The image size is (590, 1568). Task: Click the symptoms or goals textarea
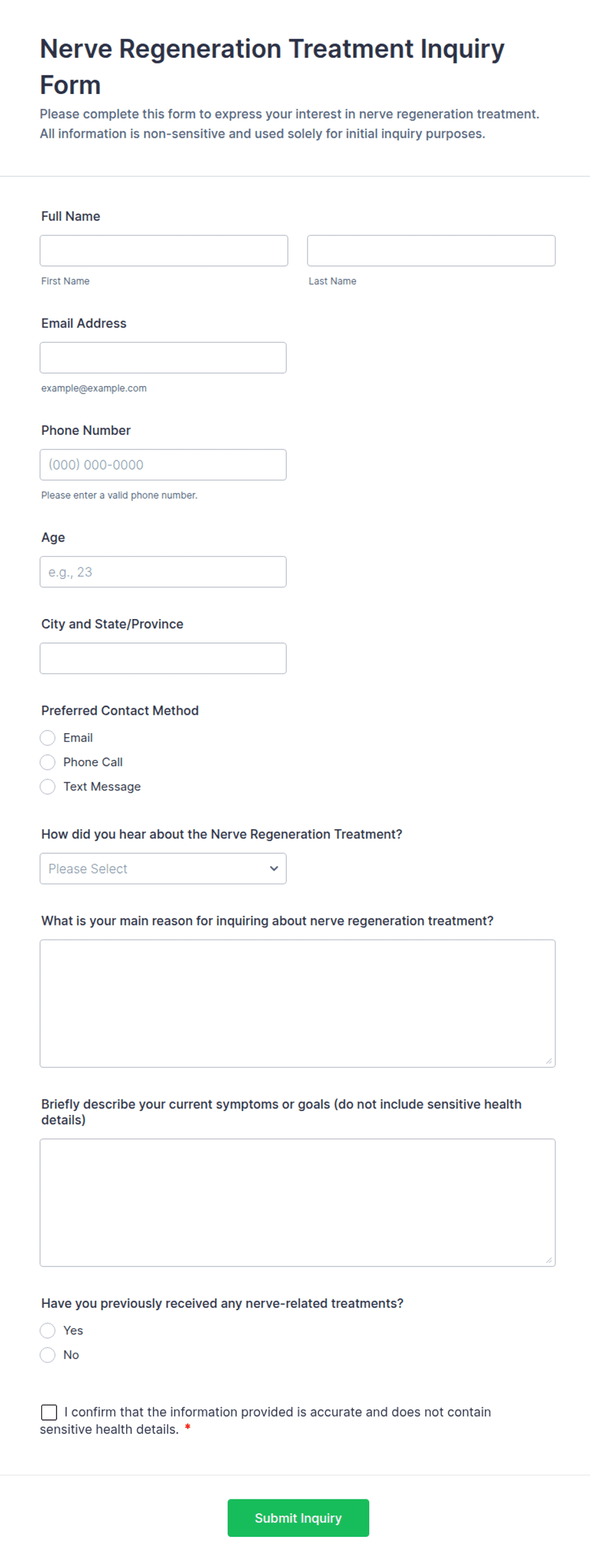click(x=298, y=1203)
